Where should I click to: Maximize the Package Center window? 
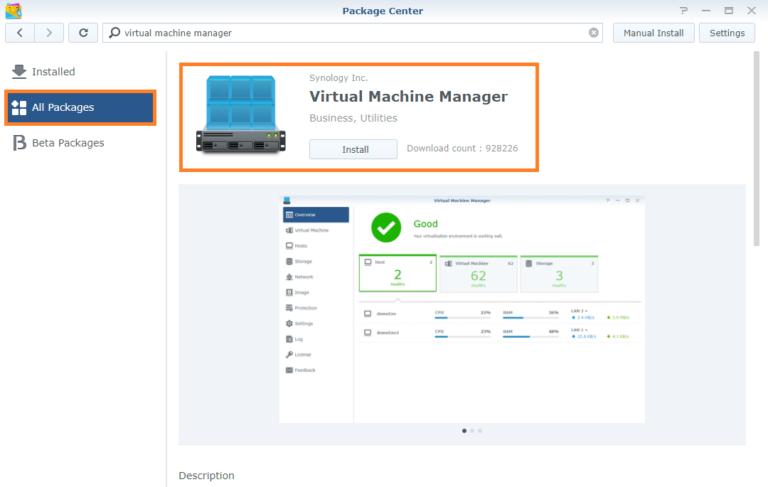click(x=729, y=10)
